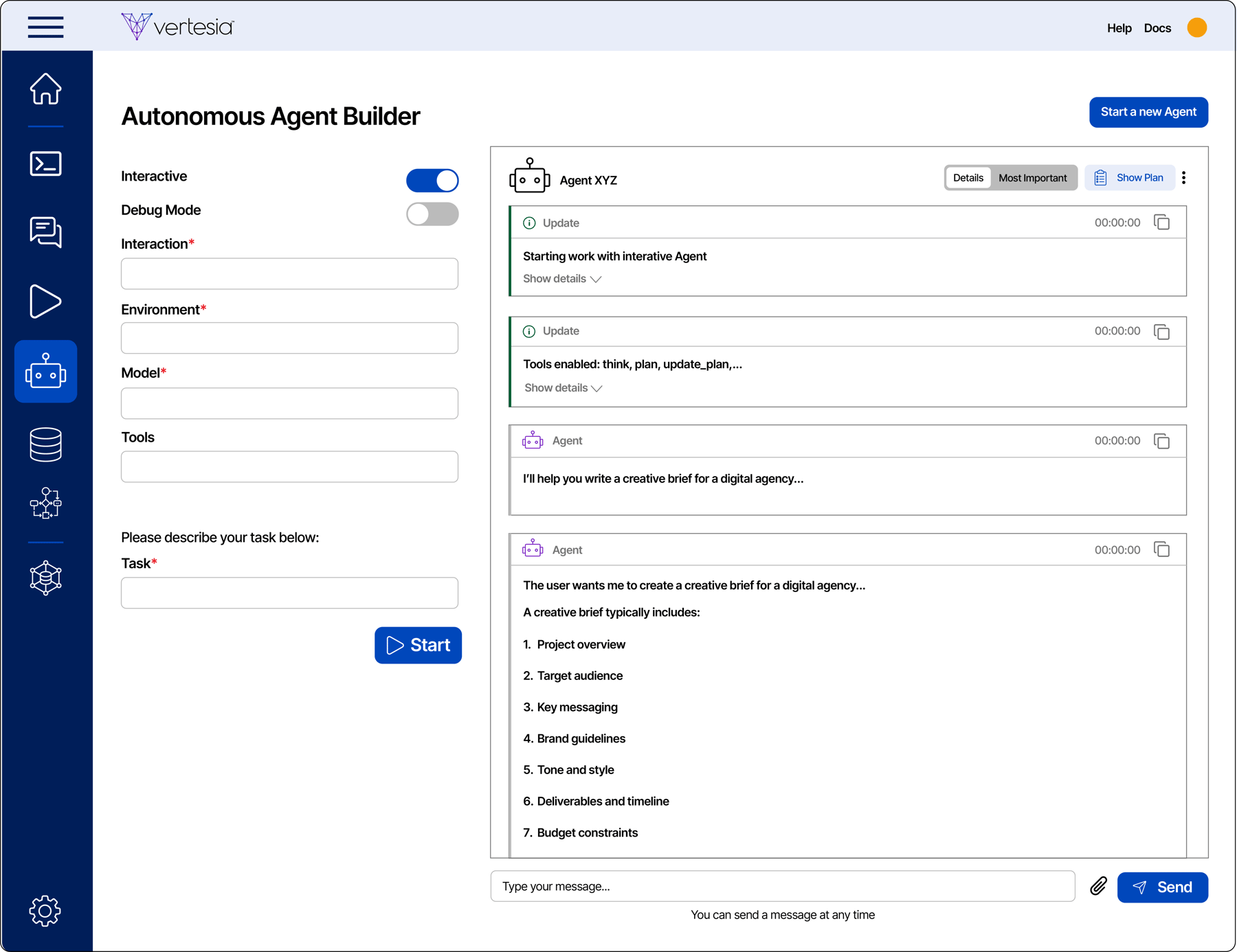Click the Start button
The image size is (1237, 952).
pyautogui.click(x=418, y=645)
